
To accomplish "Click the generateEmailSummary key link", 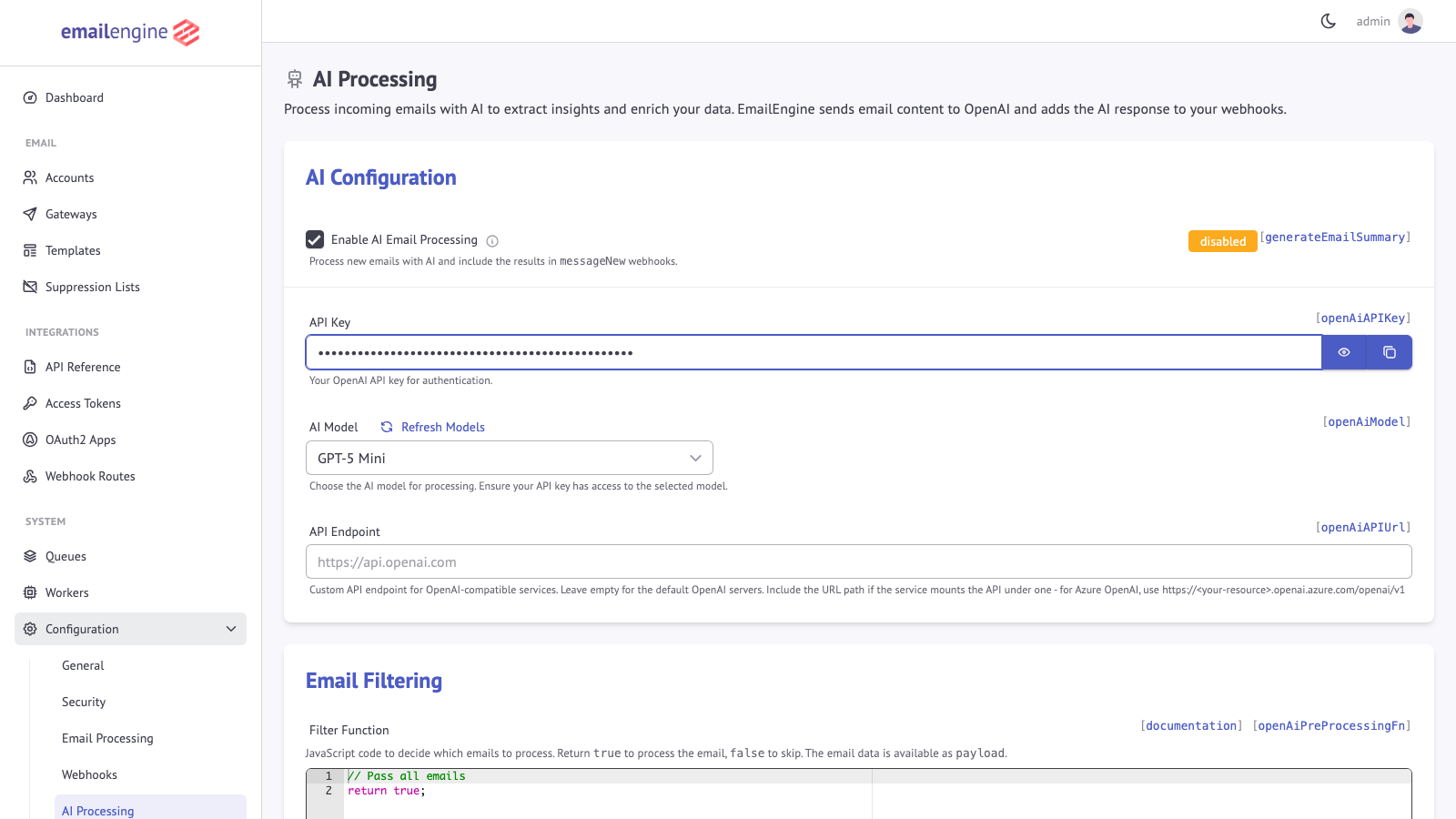I will click(1335, 238).
